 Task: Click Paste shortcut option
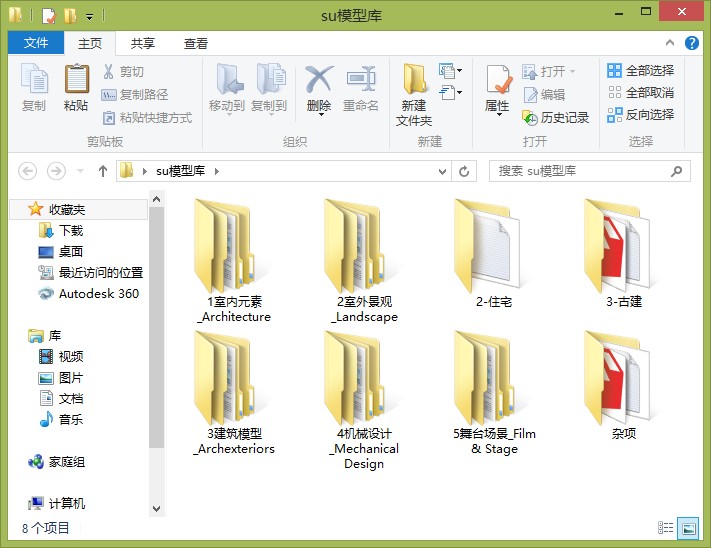(x=147, y=118)
